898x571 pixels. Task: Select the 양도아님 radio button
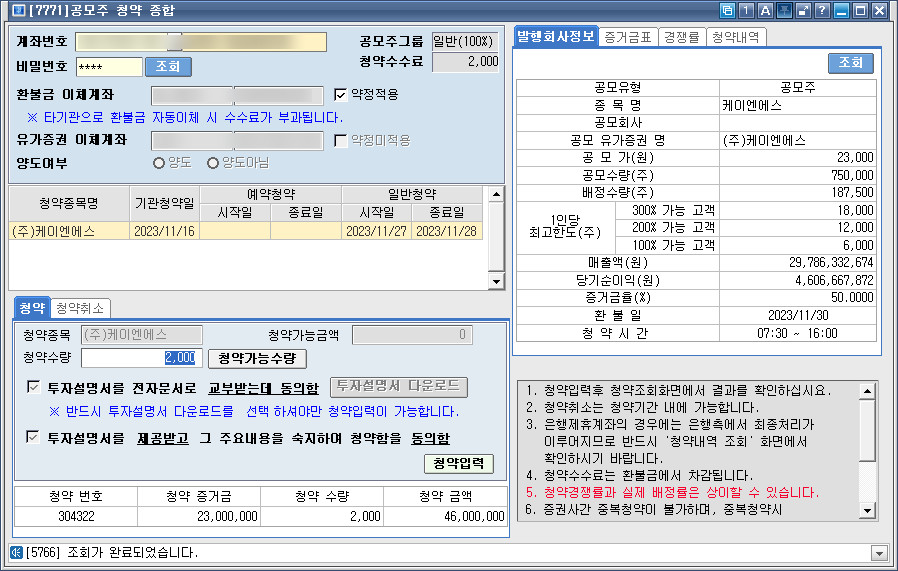(x=212, y=163)
